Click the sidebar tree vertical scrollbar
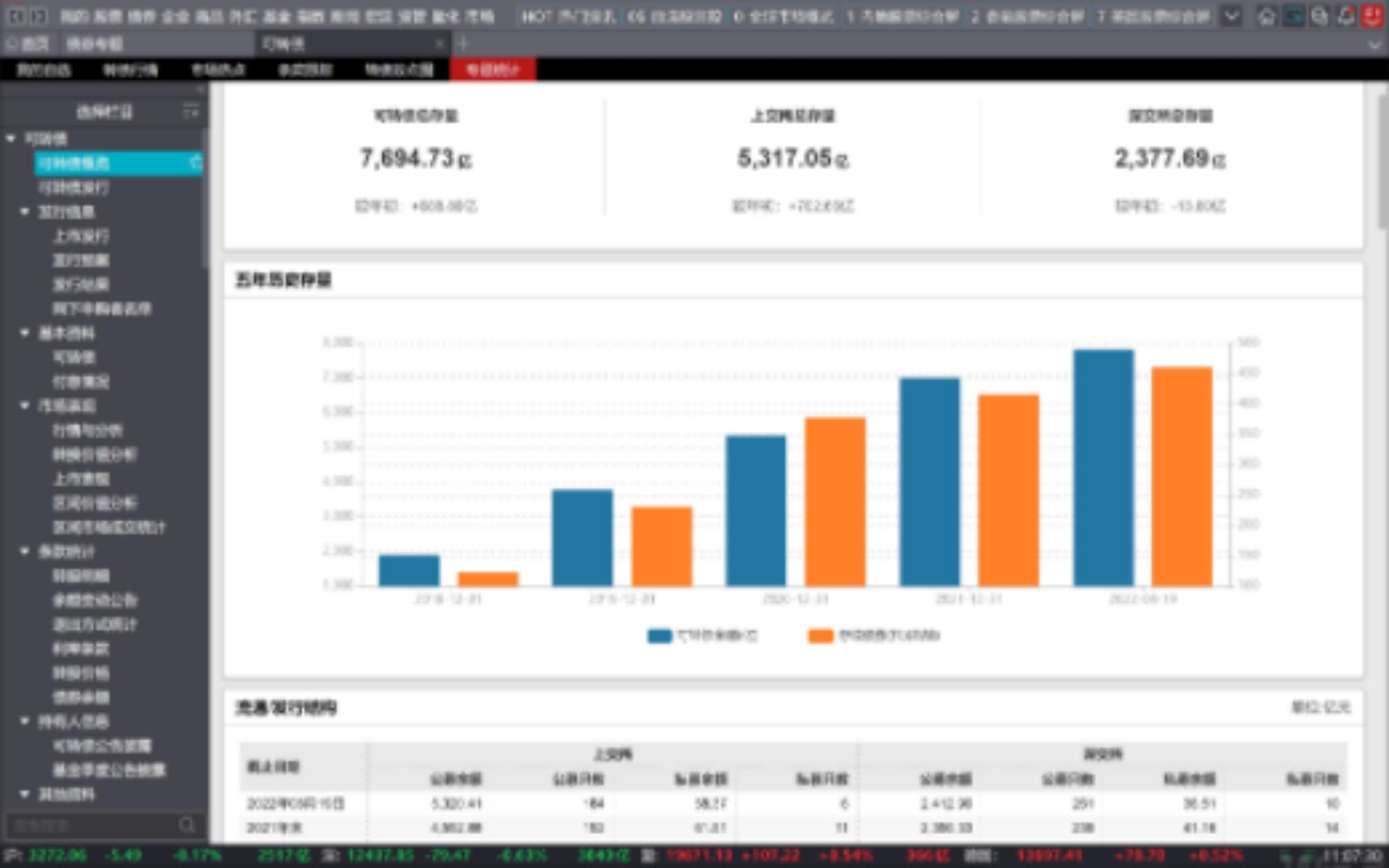Viewport: 1389px width, 868px height. [205, 197]
